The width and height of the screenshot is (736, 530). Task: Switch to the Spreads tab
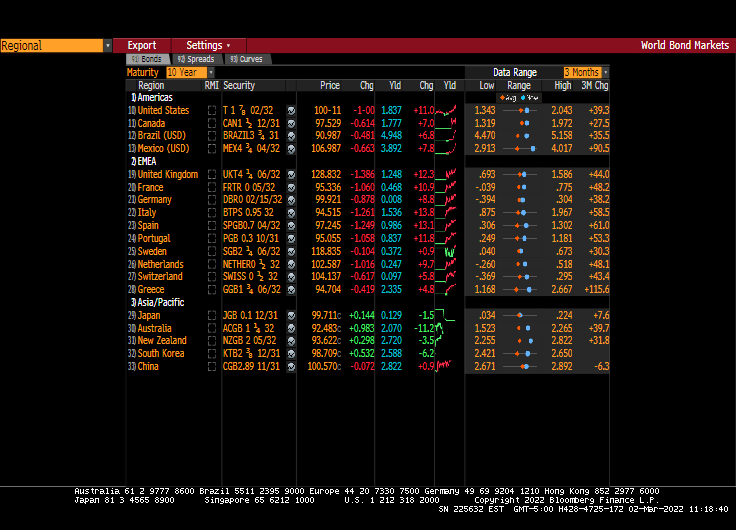195,60
